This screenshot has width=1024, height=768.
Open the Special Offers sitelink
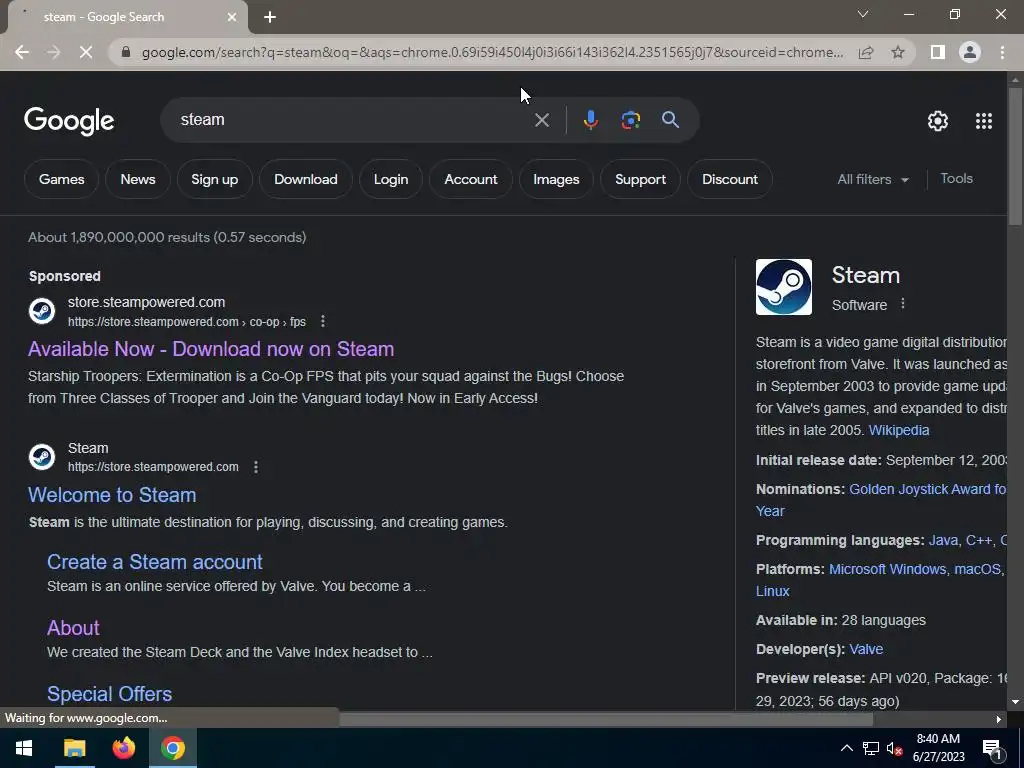(110, 694)
